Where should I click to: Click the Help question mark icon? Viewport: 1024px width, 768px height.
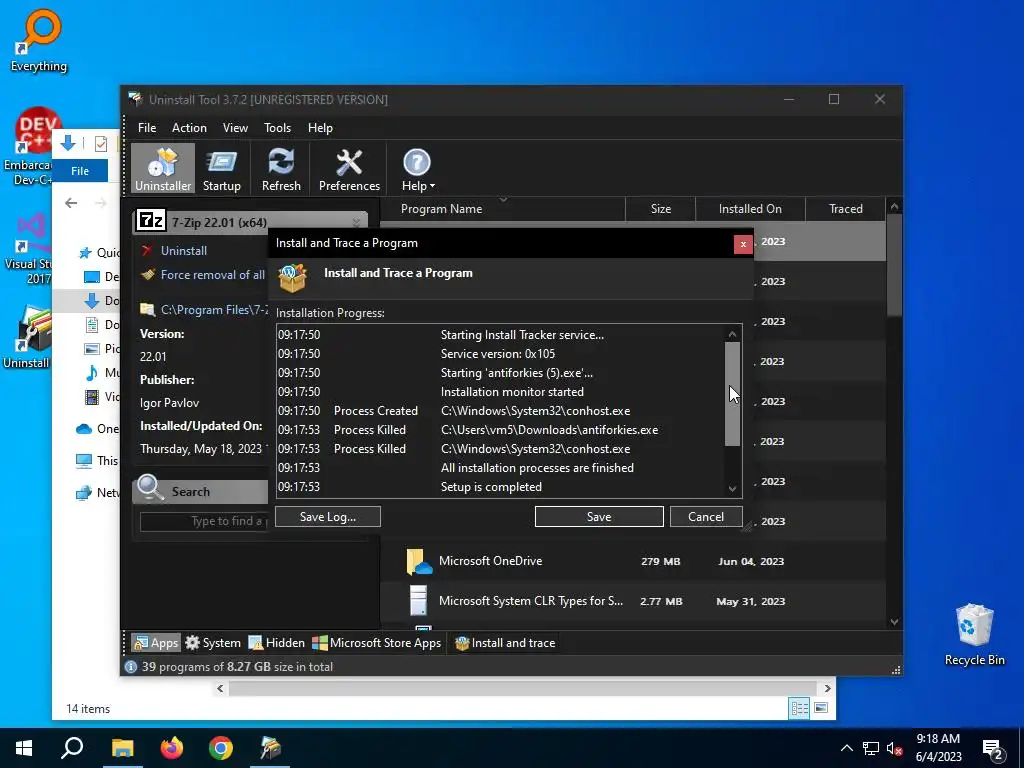[x=417, y=163]
